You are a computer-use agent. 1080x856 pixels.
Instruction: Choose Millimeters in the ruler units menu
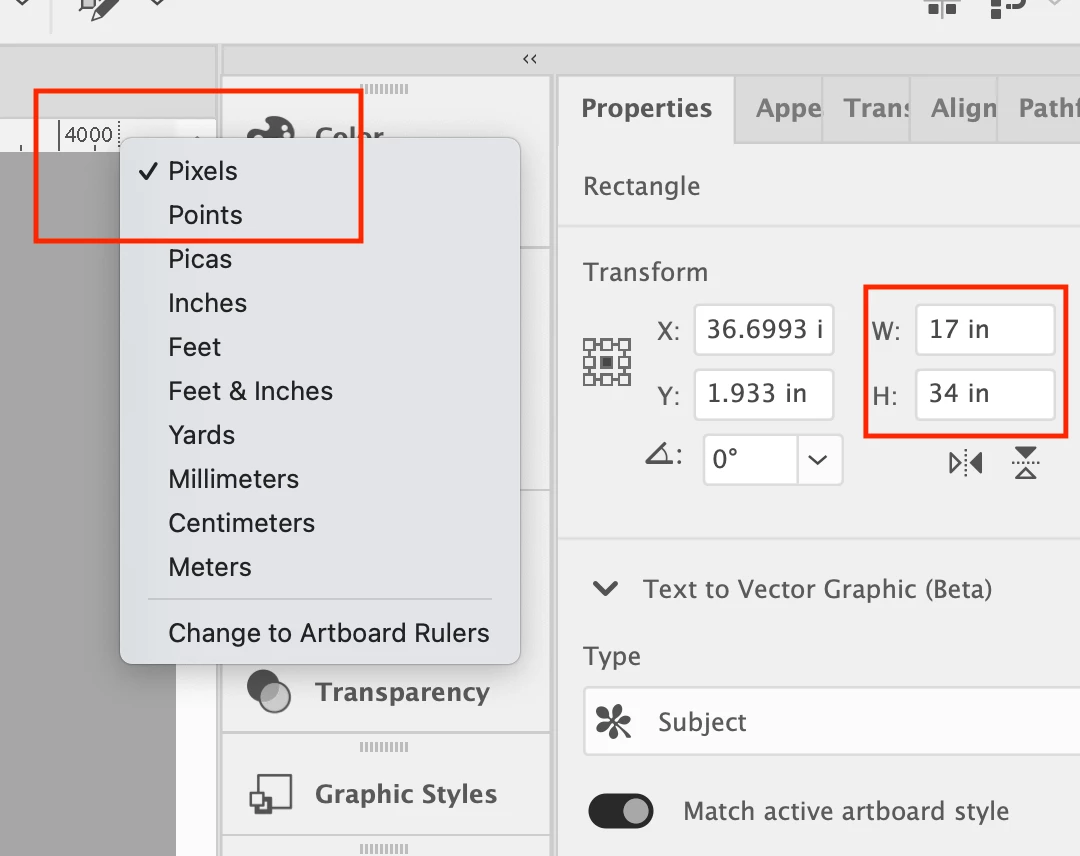click(233, 479)
